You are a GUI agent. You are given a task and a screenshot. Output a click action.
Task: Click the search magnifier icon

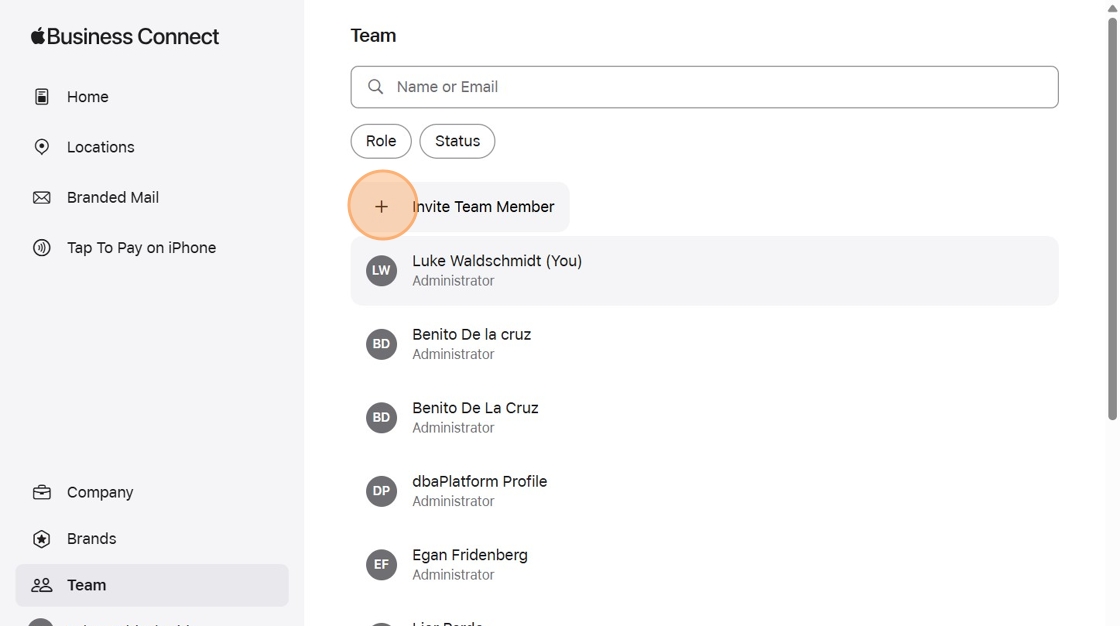(375, 86)
